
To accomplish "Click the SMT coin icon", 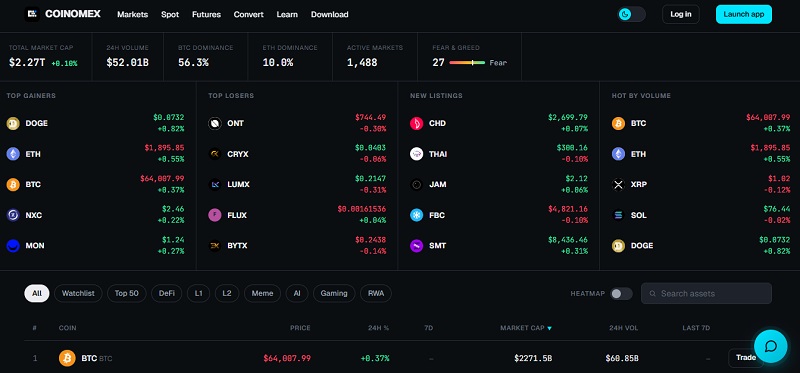I will click(416, 246).
